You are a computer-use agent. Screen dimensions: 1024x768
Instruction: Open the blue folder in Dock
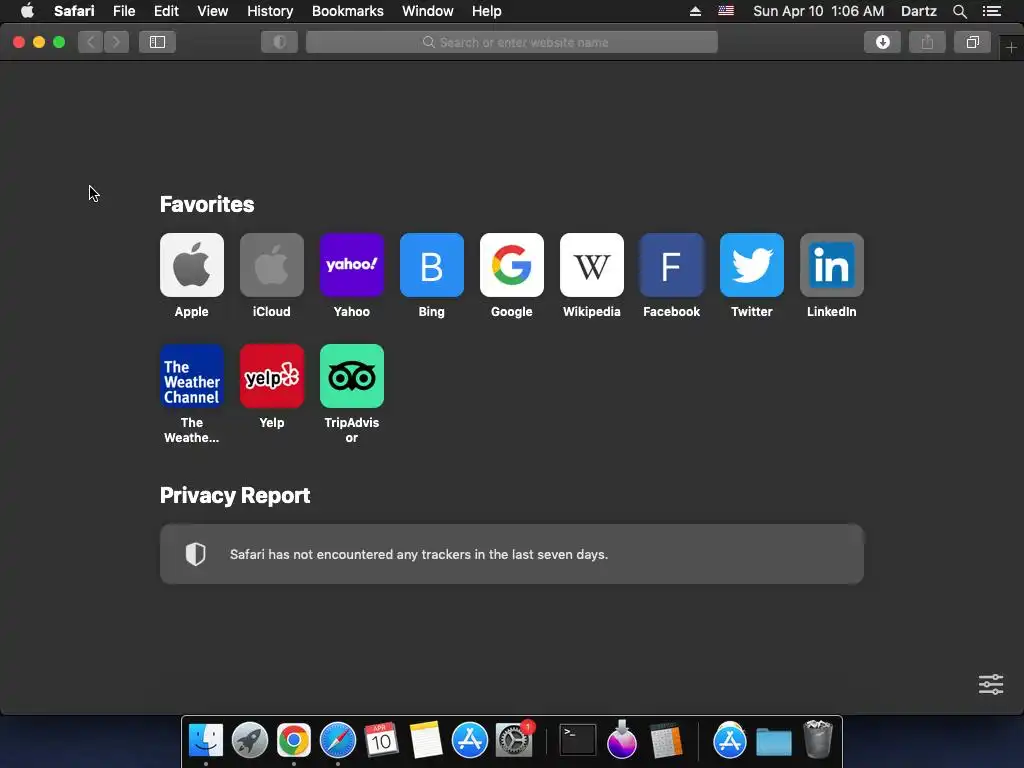pyautogui.click(x=774, y=742)
